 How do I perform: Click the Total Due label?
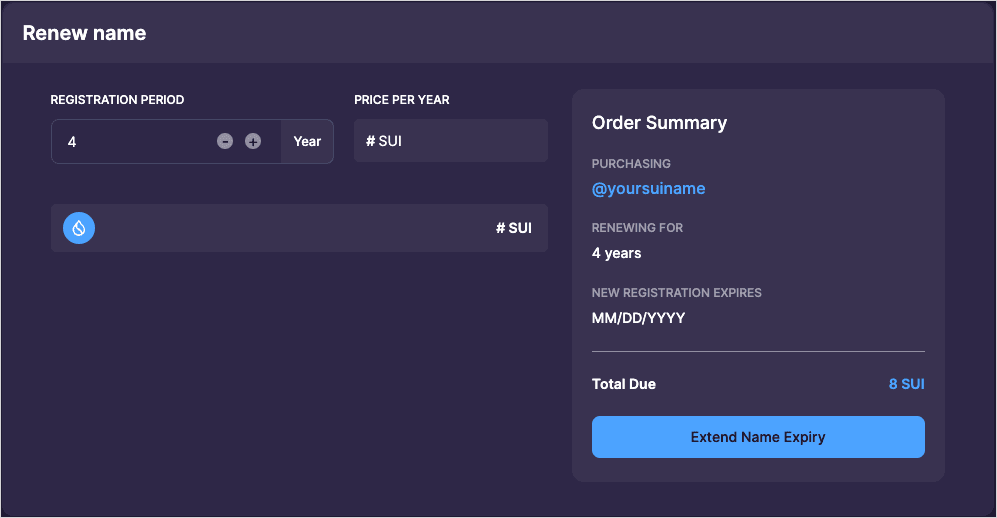(624, 384)
